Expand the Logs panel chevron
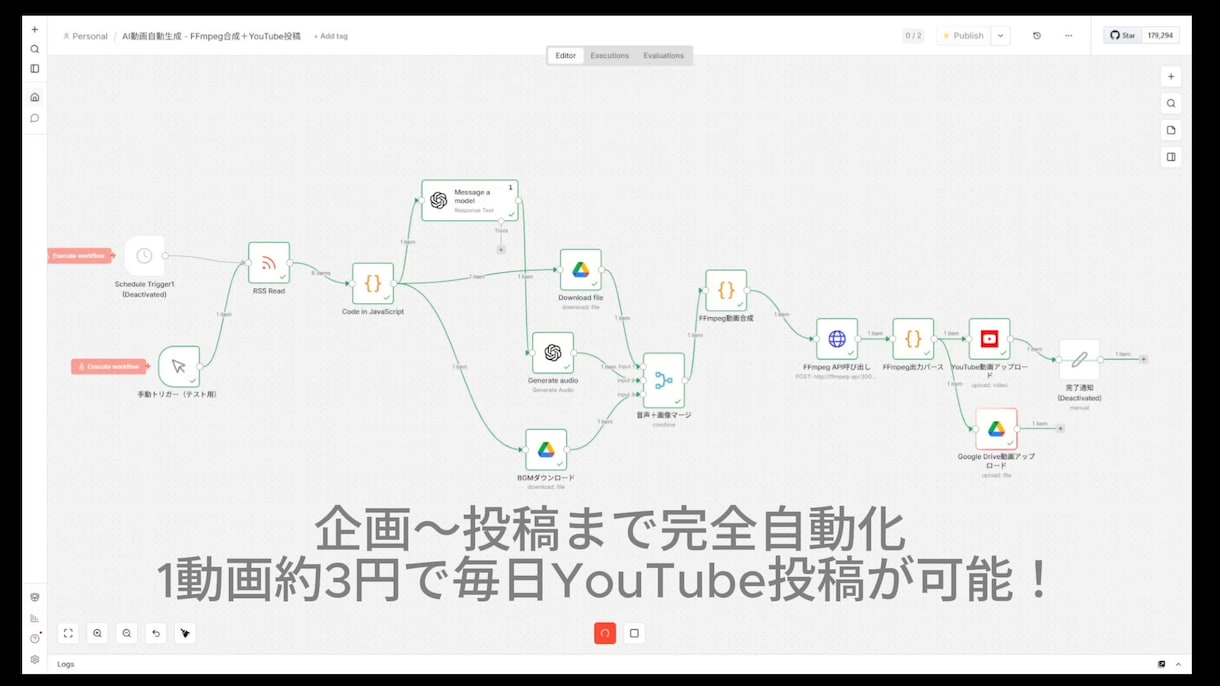The width and height of the screenshot is (1220, 686). (x=1178, y=664)
